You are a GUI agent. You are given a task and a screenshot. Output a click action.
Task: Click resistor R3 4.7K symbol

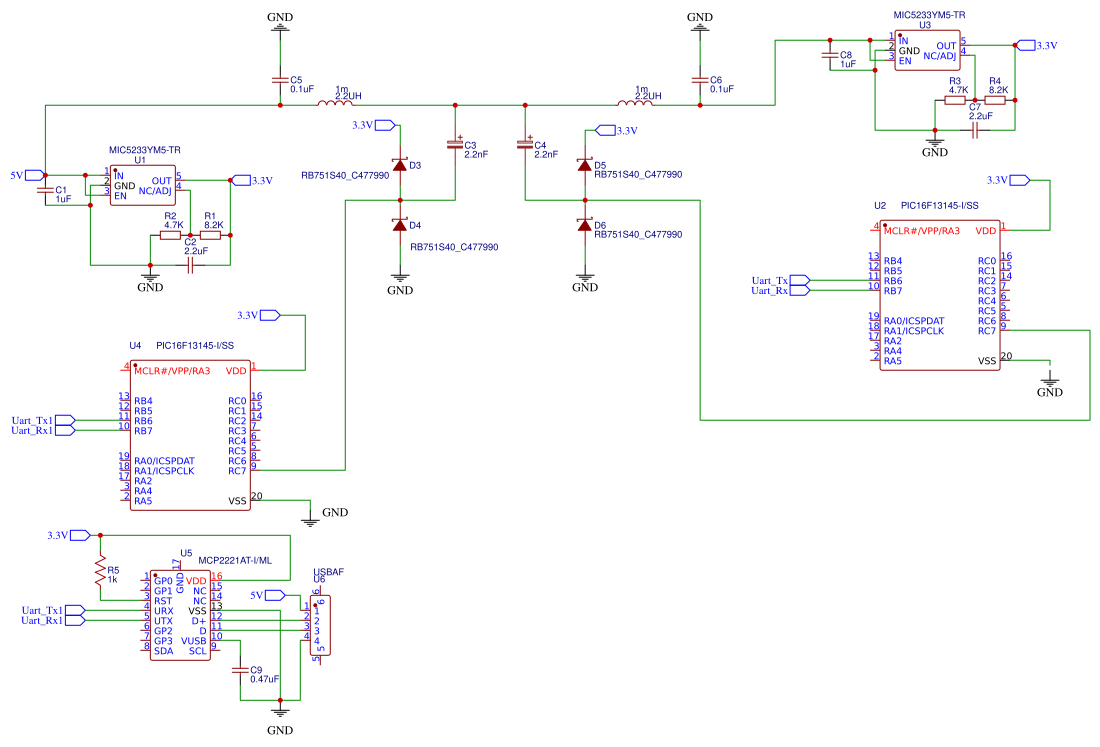[x=955, y=100]
